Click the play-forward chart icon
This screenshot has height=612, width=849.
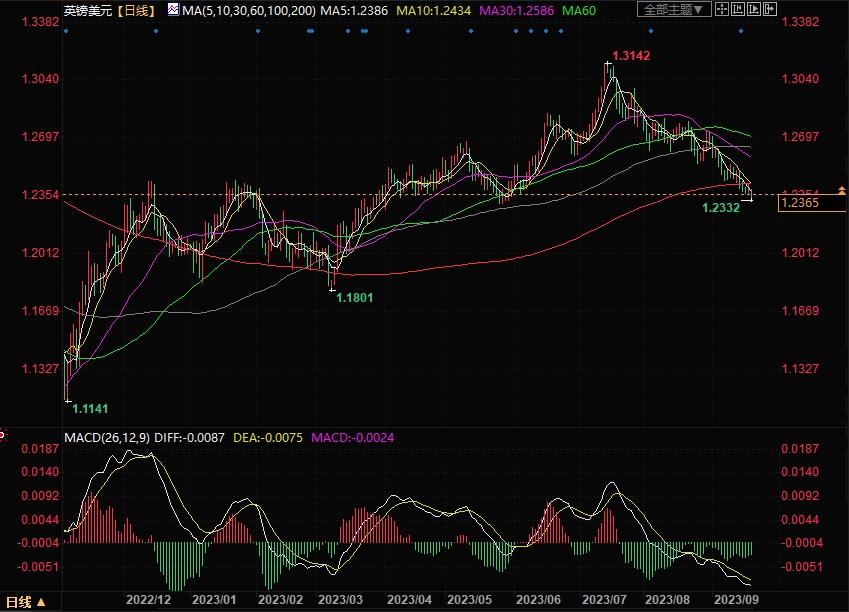click(754, 9)
